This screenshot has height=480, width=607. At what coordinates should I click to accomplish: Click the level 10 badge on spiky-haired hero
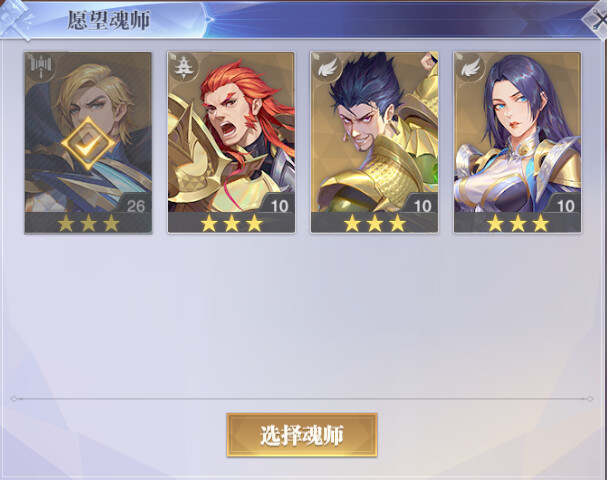(422, 205)
